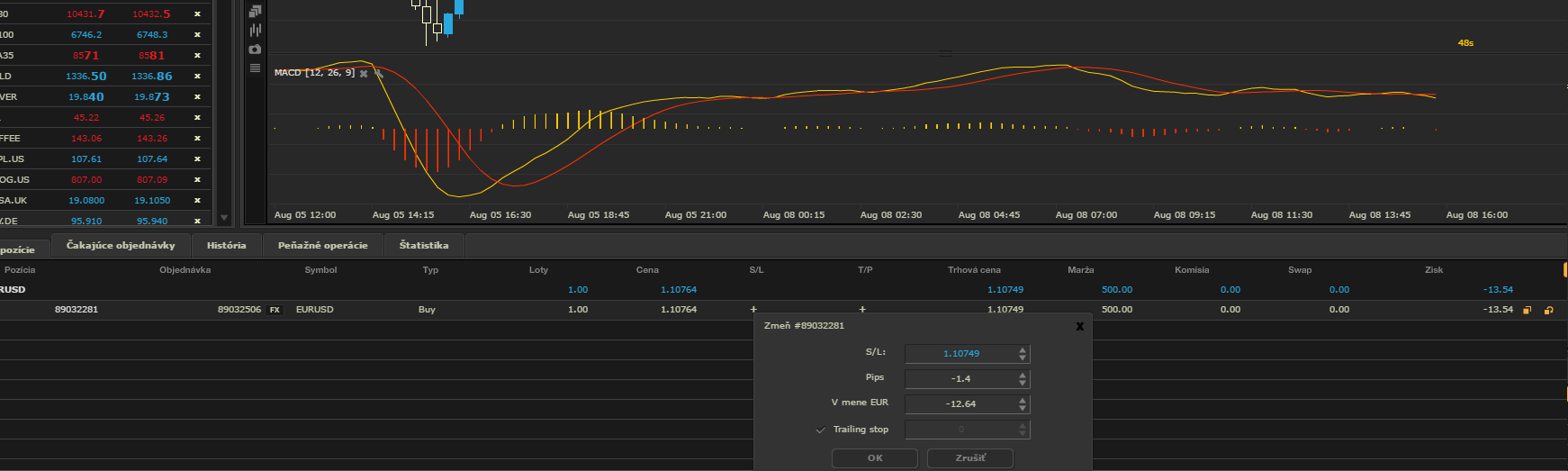1568x471 pixels.
Task: Remove the 1336.50 quote row from watchlist
Action: click(197, 77)
